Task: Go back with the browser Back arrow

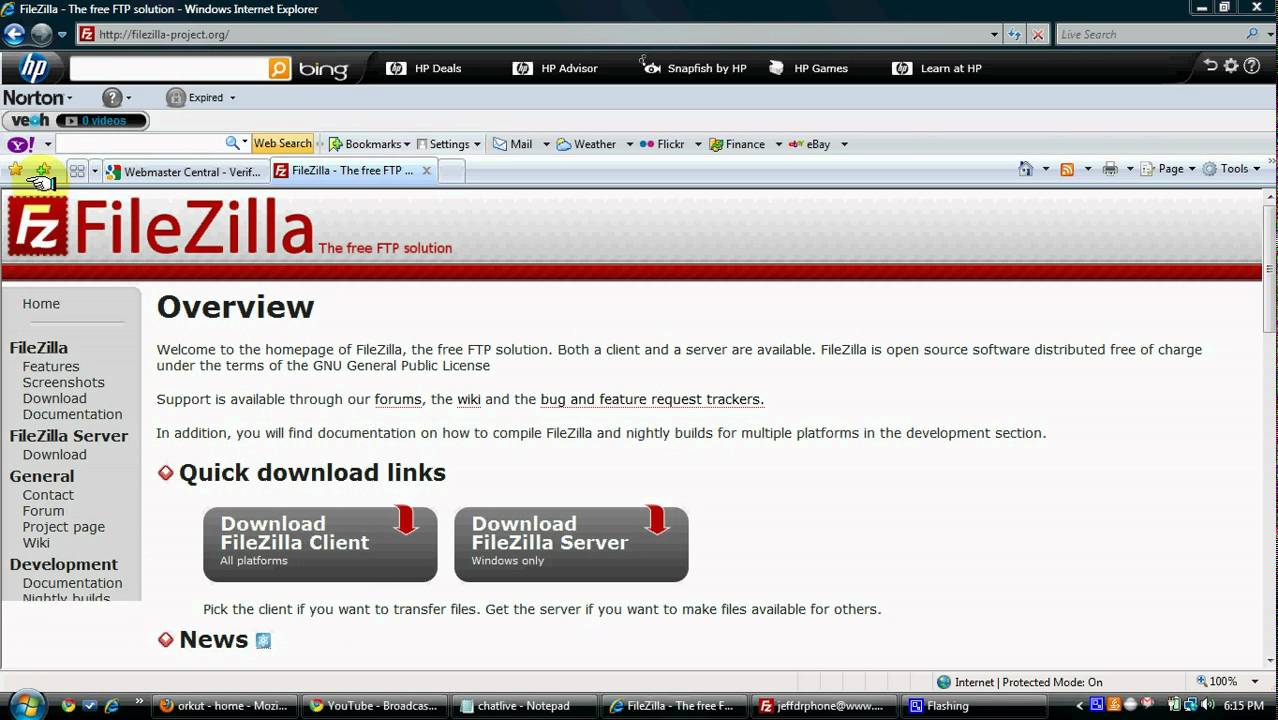Action: [14, 34]
